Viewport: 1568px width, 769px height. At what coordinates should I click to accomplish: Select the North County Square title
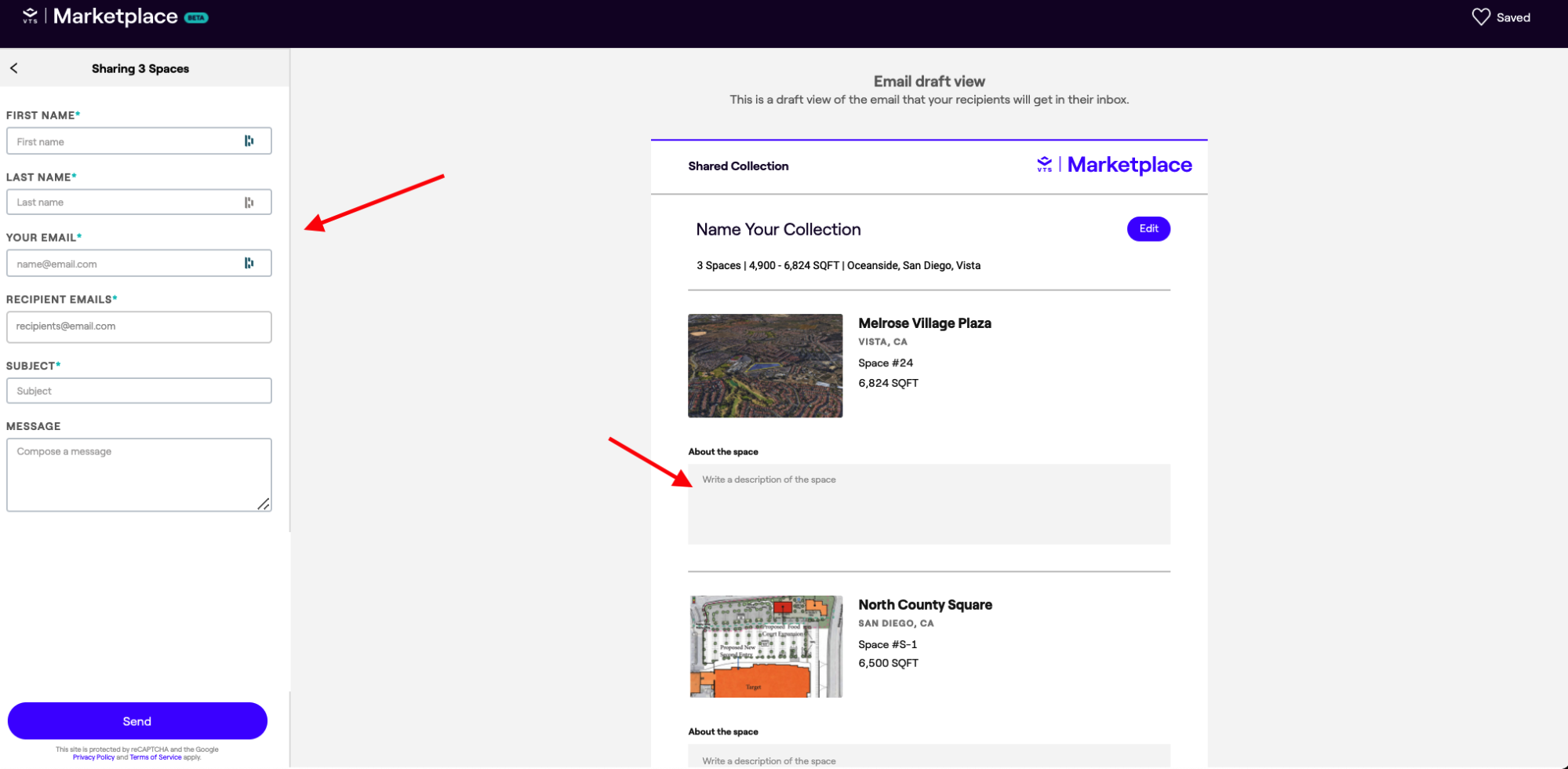coord(925,605)
